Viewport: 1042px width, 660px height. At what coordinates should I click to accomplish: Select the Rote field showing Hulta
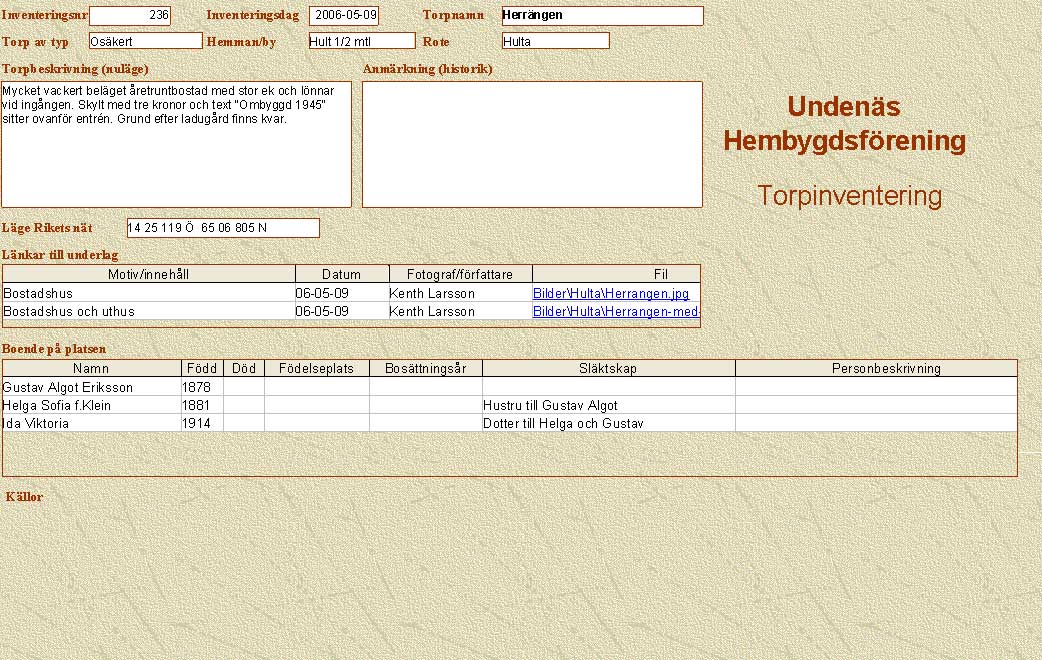click(555, 41)
